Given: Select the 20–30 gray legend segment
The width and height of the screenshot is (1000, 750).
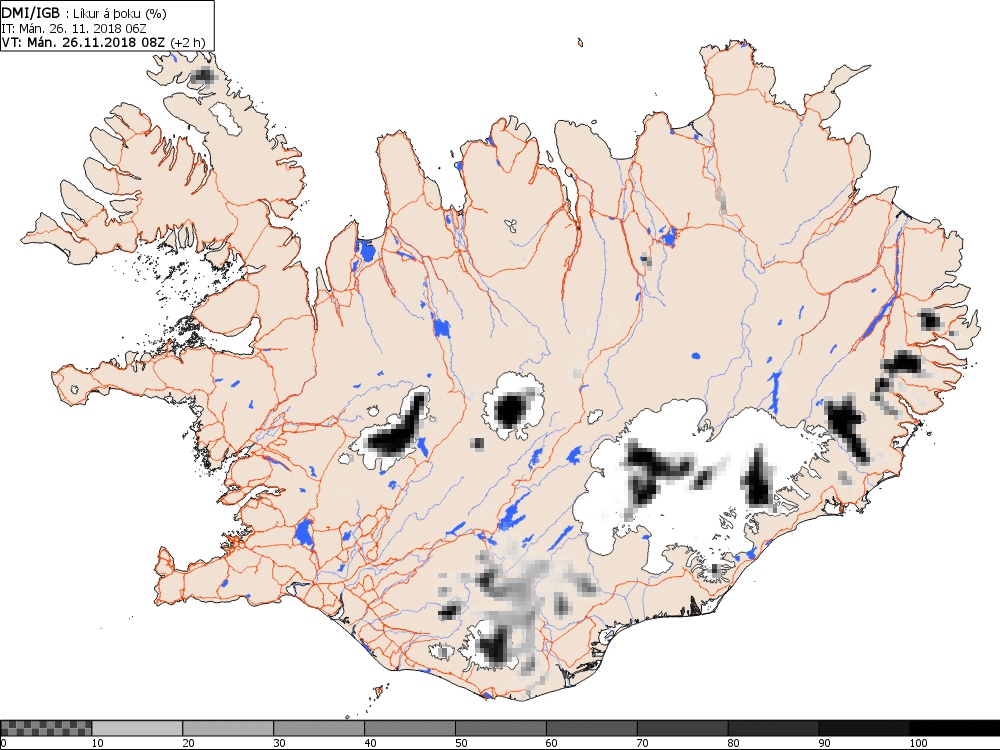Looking at the screenshot, I should coord(228,728).
